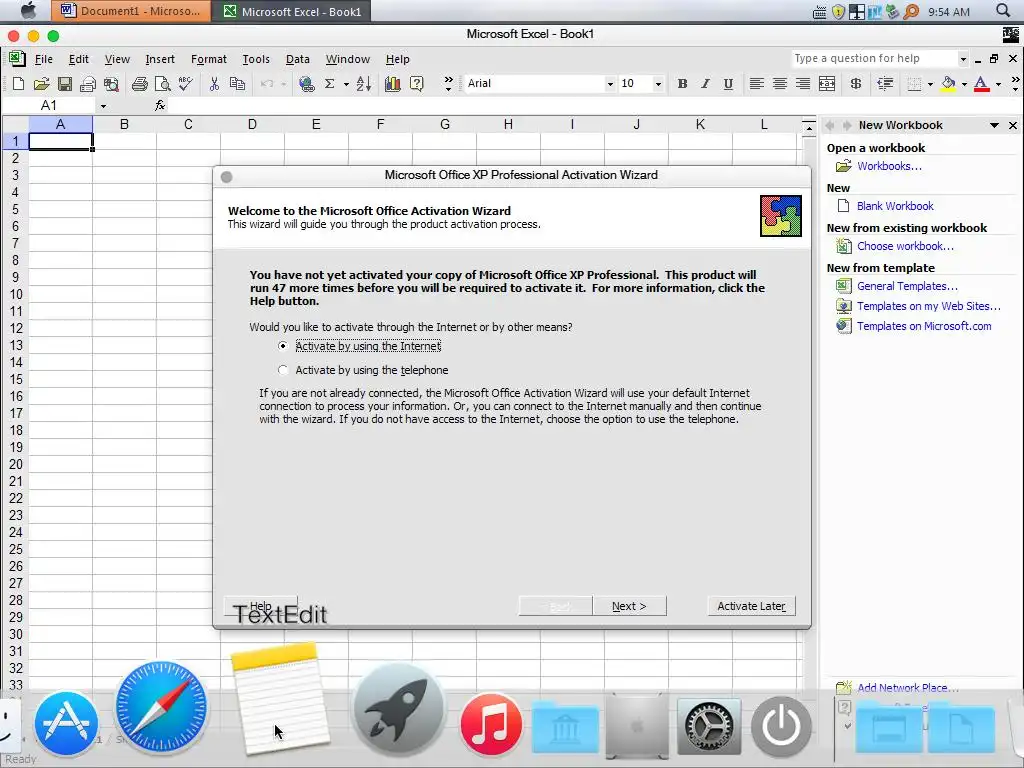1024x768 pixels.
Task: Apply yellow Fill Color bucket
Action: pyautogui.click(x=949, y=84)
